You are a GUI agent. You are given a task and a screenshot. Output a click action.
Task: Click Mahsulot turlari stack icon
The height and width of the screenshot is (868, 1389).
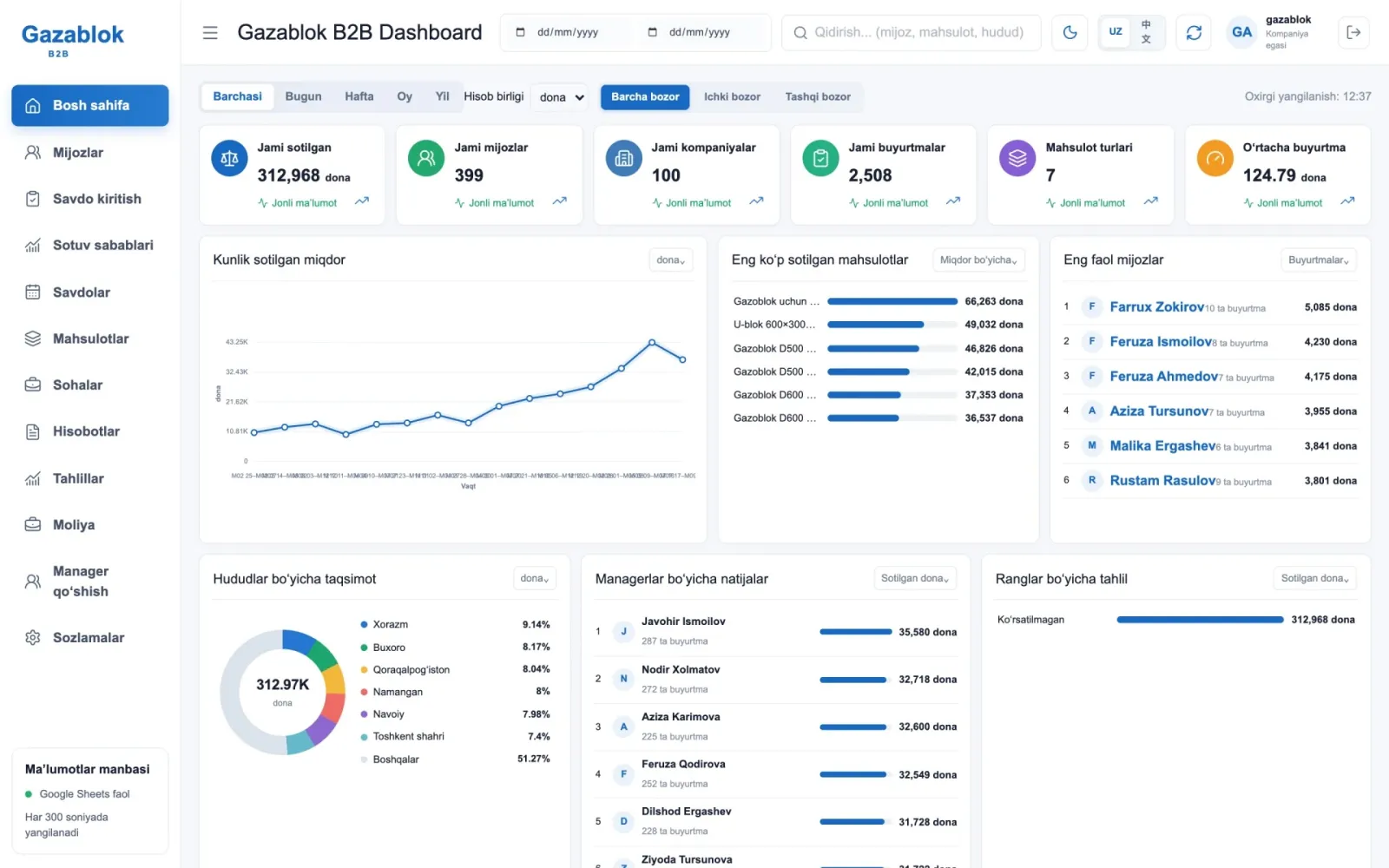click(1017, 159)
